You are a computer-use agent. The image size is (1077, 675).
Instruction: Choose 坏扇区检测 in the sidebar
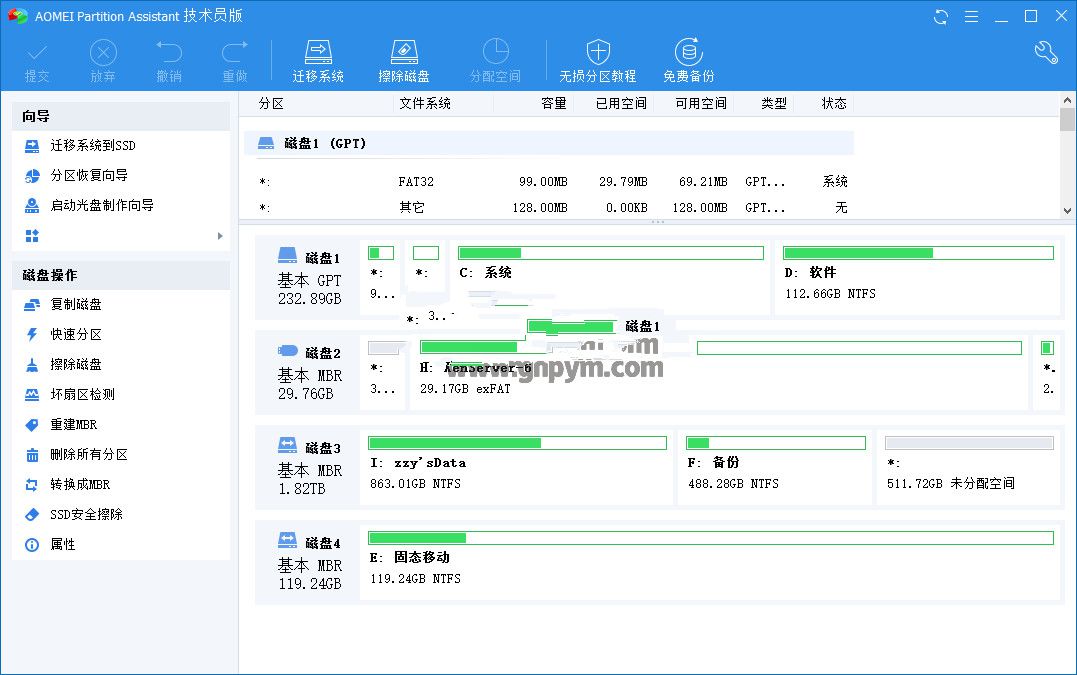[82, 395]
